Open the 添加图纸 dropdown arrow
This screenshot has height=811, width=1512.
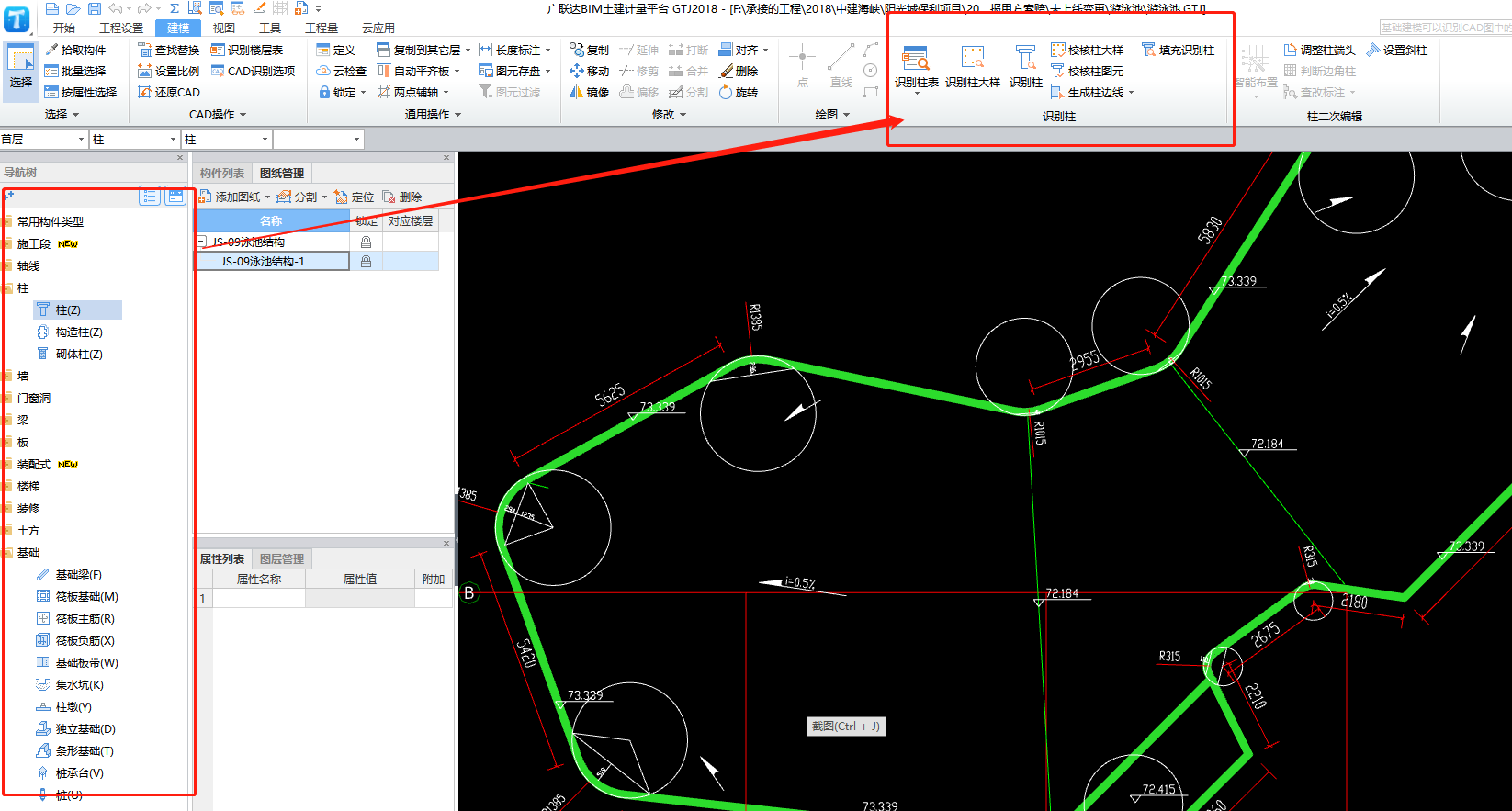[x=267, y=197]
